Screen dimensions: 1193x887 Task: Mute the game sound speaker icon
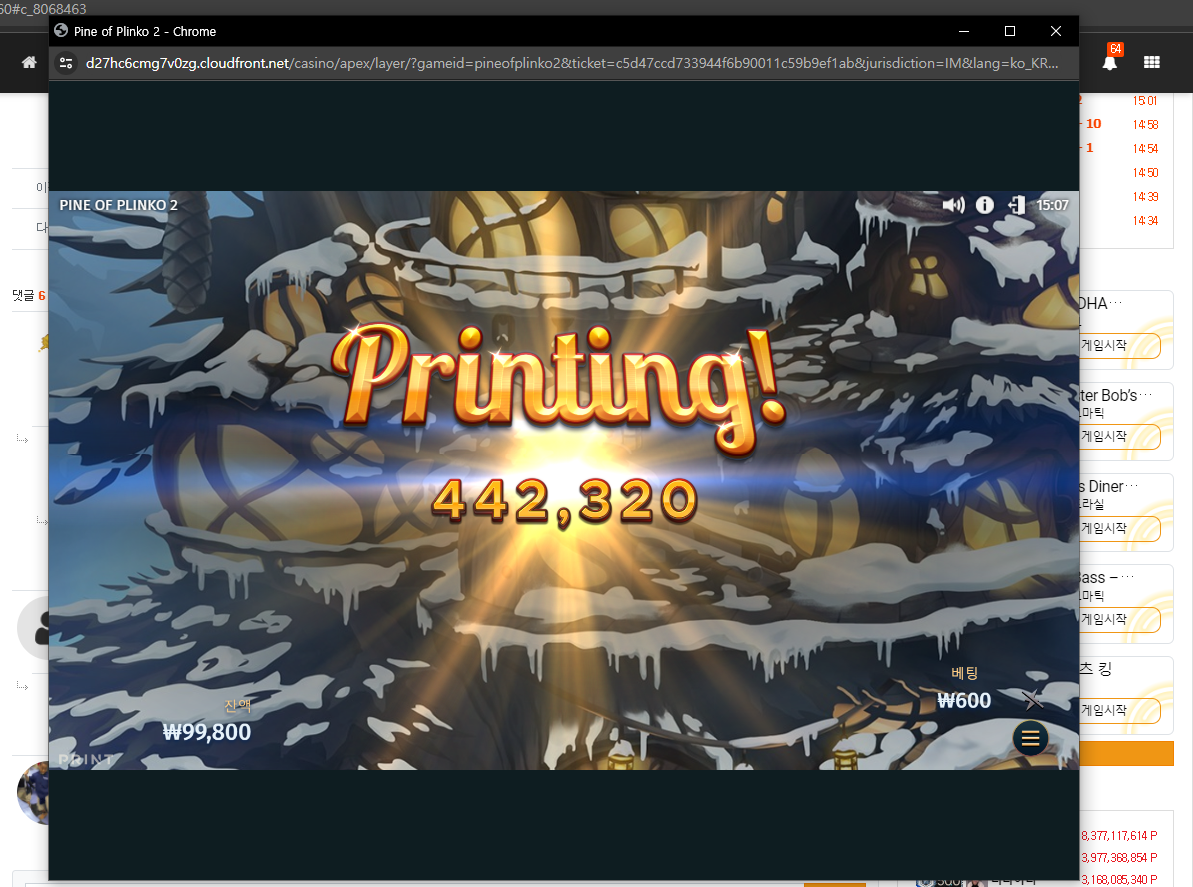pyautogui.click(x=953, y=205)
